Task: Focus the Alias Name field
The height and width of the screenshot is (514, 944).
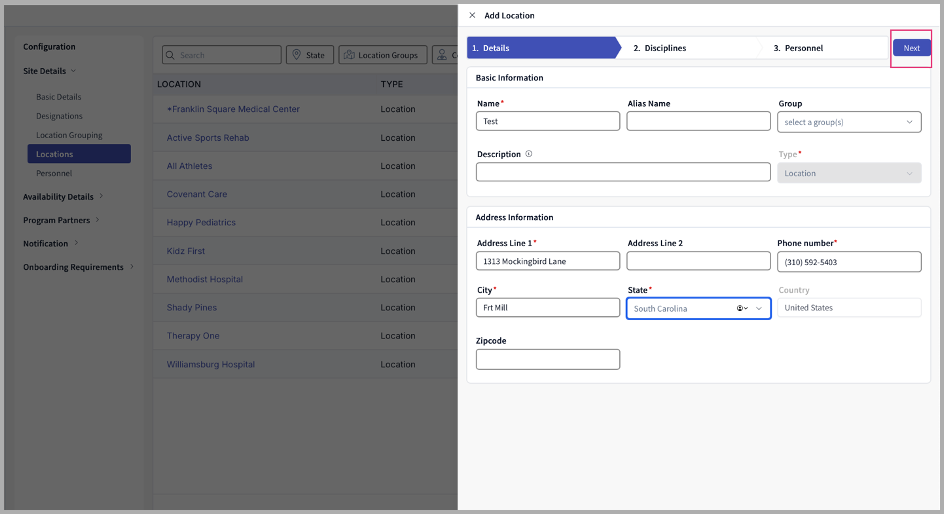Action: (698, 121)
